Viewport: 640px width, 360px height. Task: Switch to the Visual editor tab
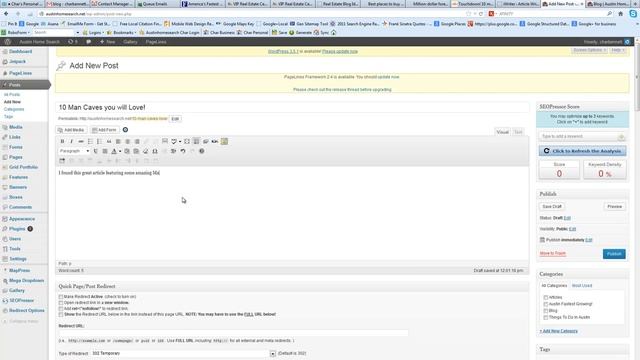coord(502,132)
